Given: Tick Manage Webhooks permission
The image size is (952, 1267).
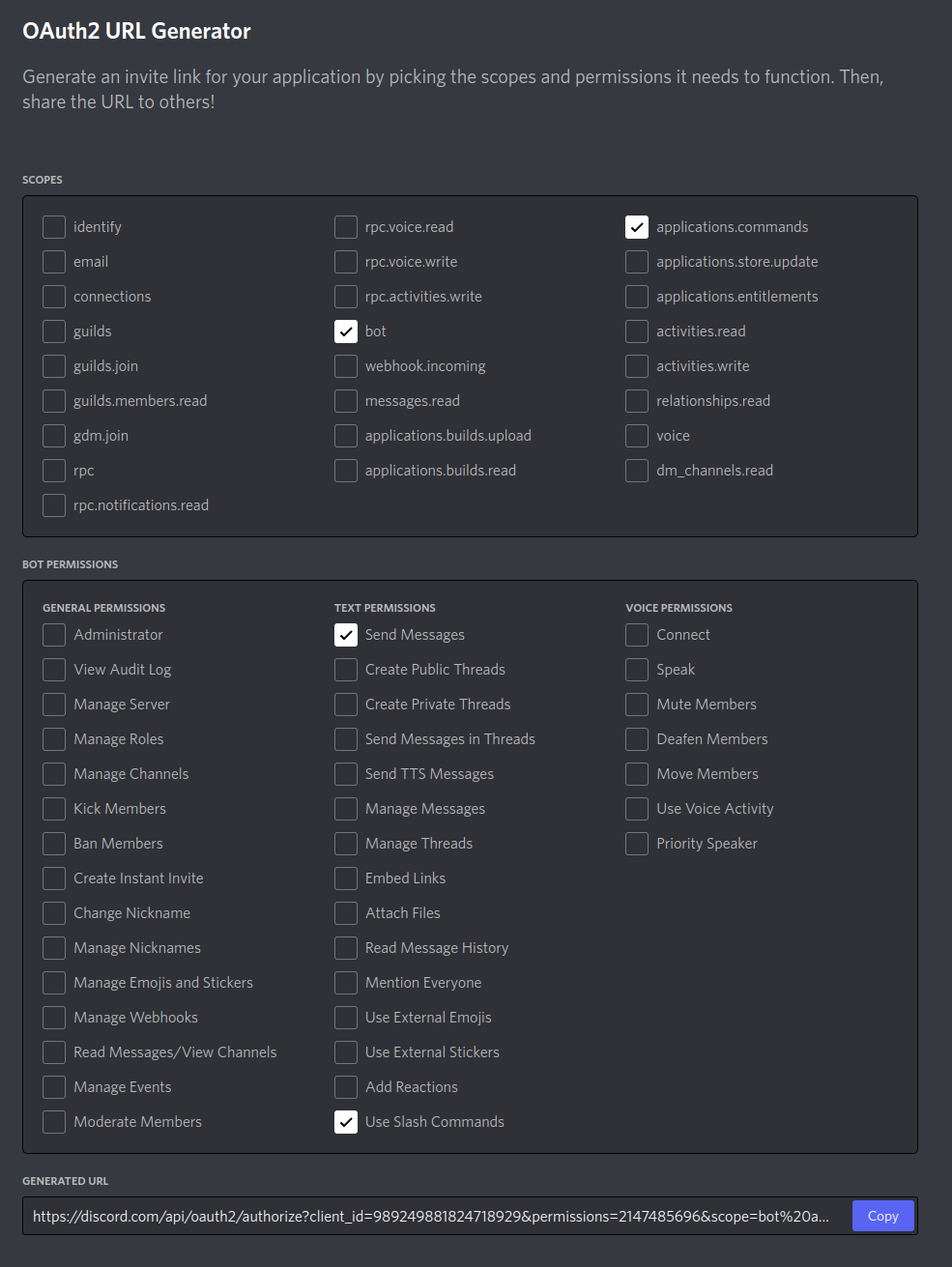Looking at the screenshot, I should pos(54,1018).
